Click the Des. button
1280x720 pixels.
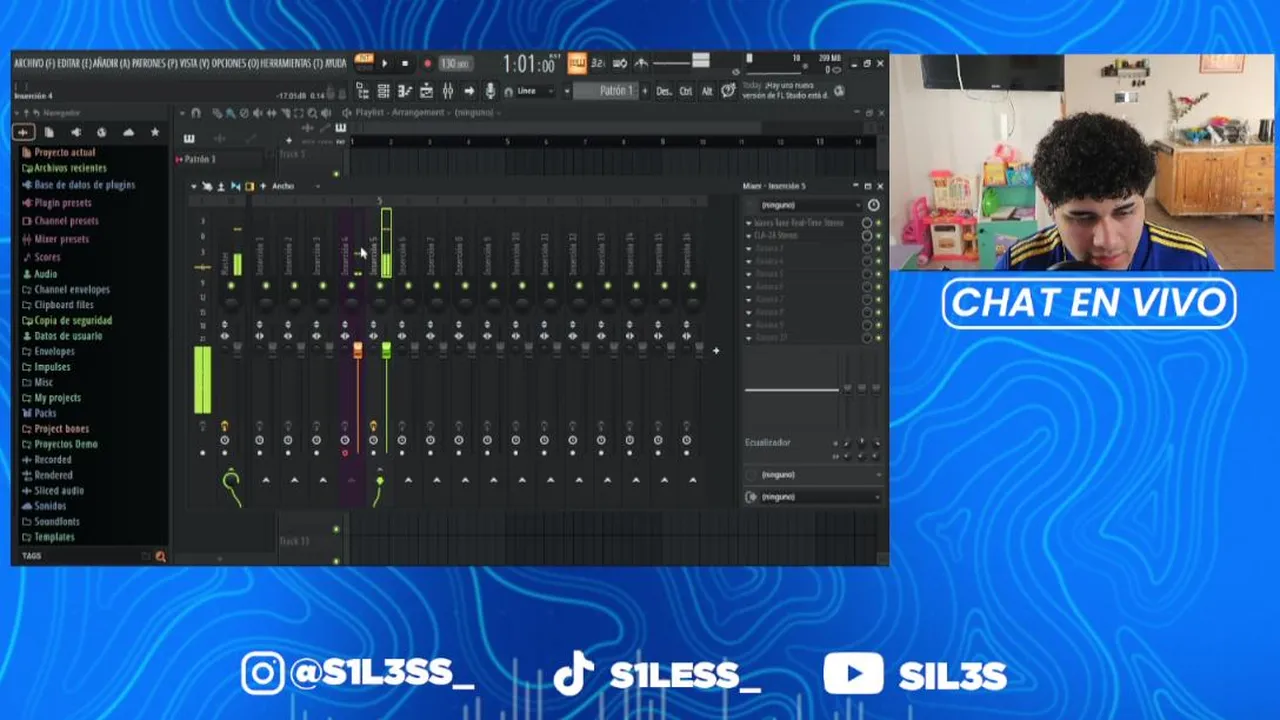(664, 91)
